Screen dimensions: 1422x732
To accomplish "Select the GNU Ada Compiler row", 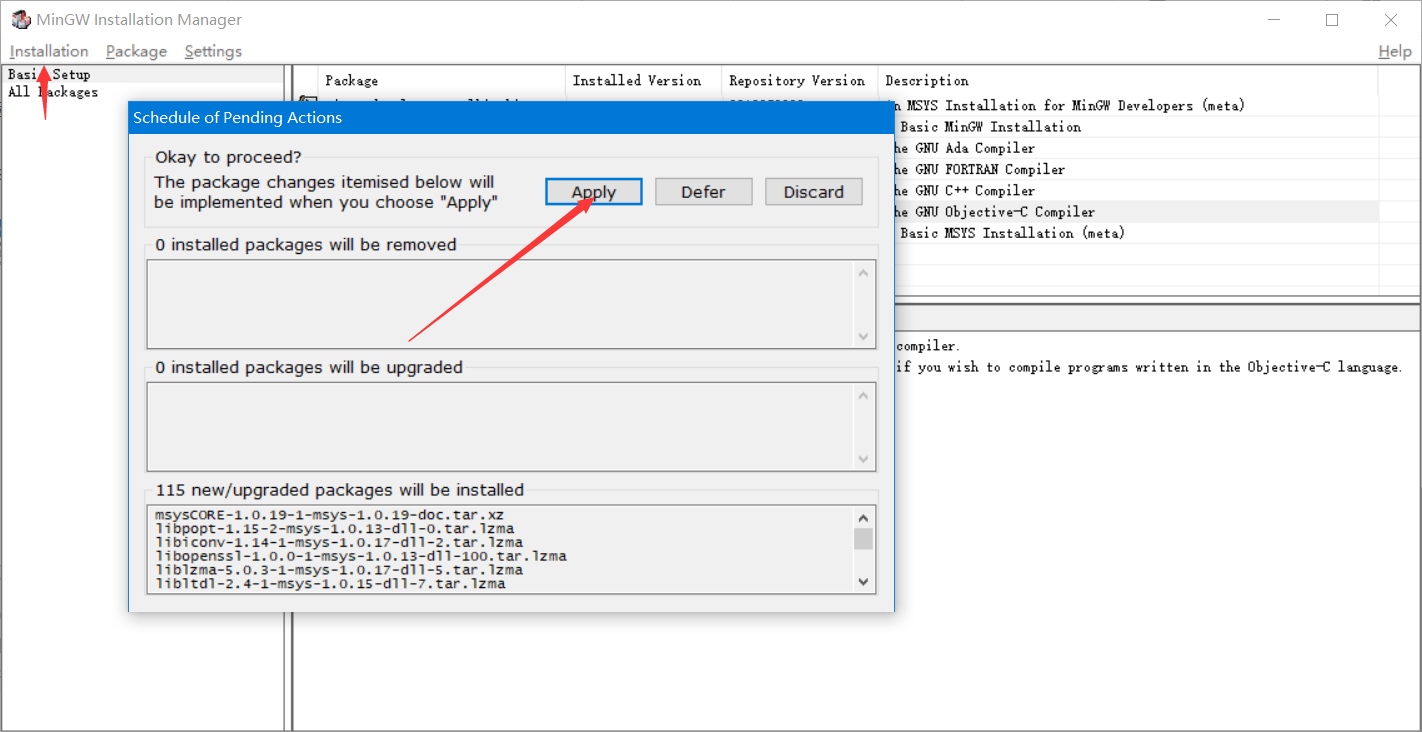I will tap(1137, 148).
